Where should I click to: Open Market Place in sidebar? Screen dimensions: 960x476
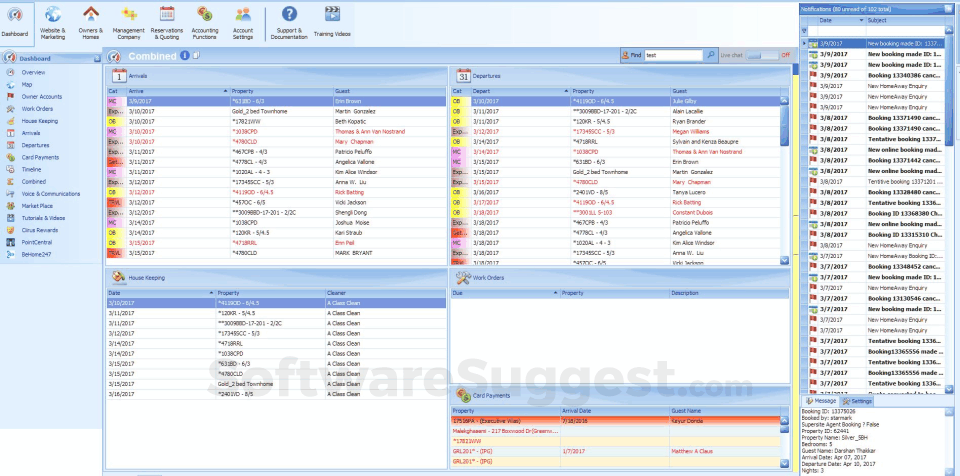click(x=37, y=206)
